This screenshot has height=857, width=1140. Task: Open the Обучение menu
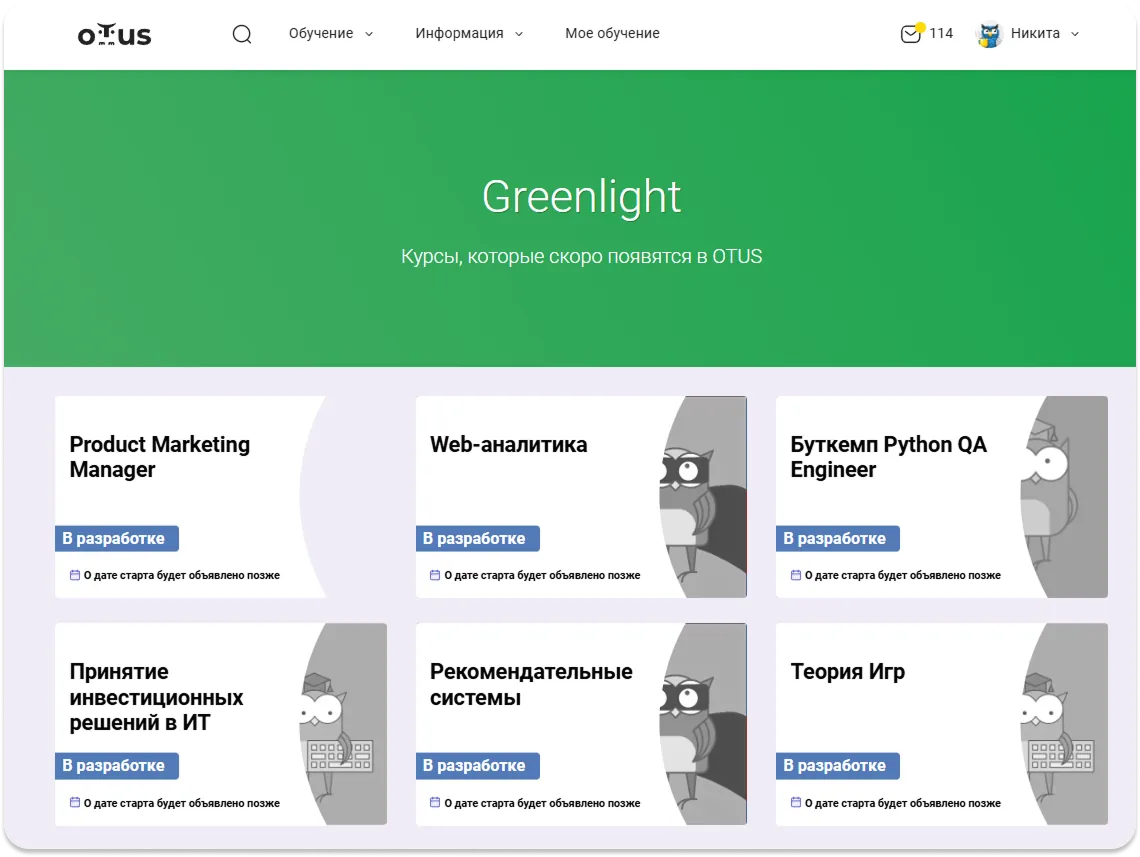click(x=321, y=33)
